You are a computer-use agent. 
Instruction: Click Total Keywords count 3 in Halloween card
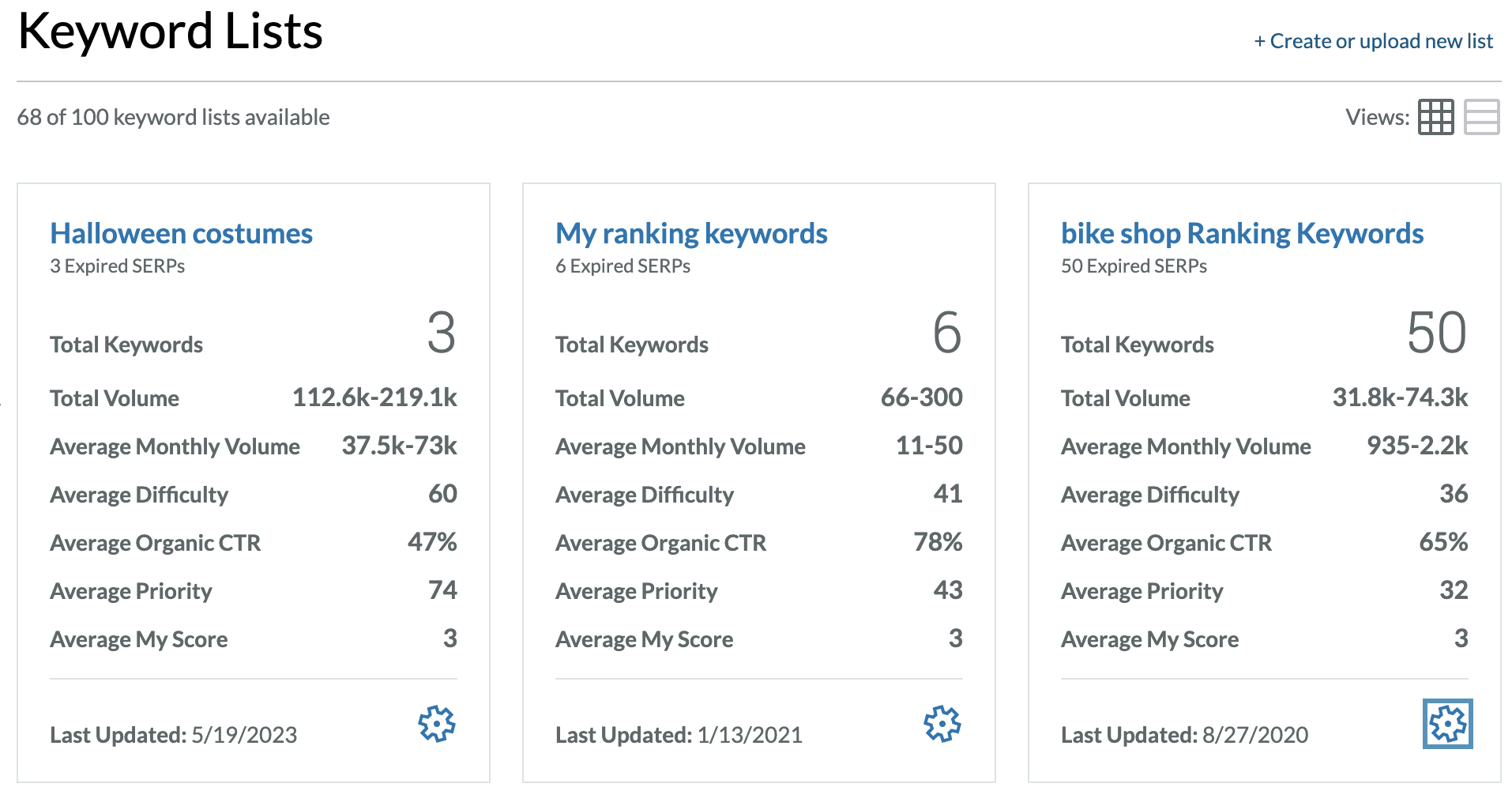click(x=441, y=333)
